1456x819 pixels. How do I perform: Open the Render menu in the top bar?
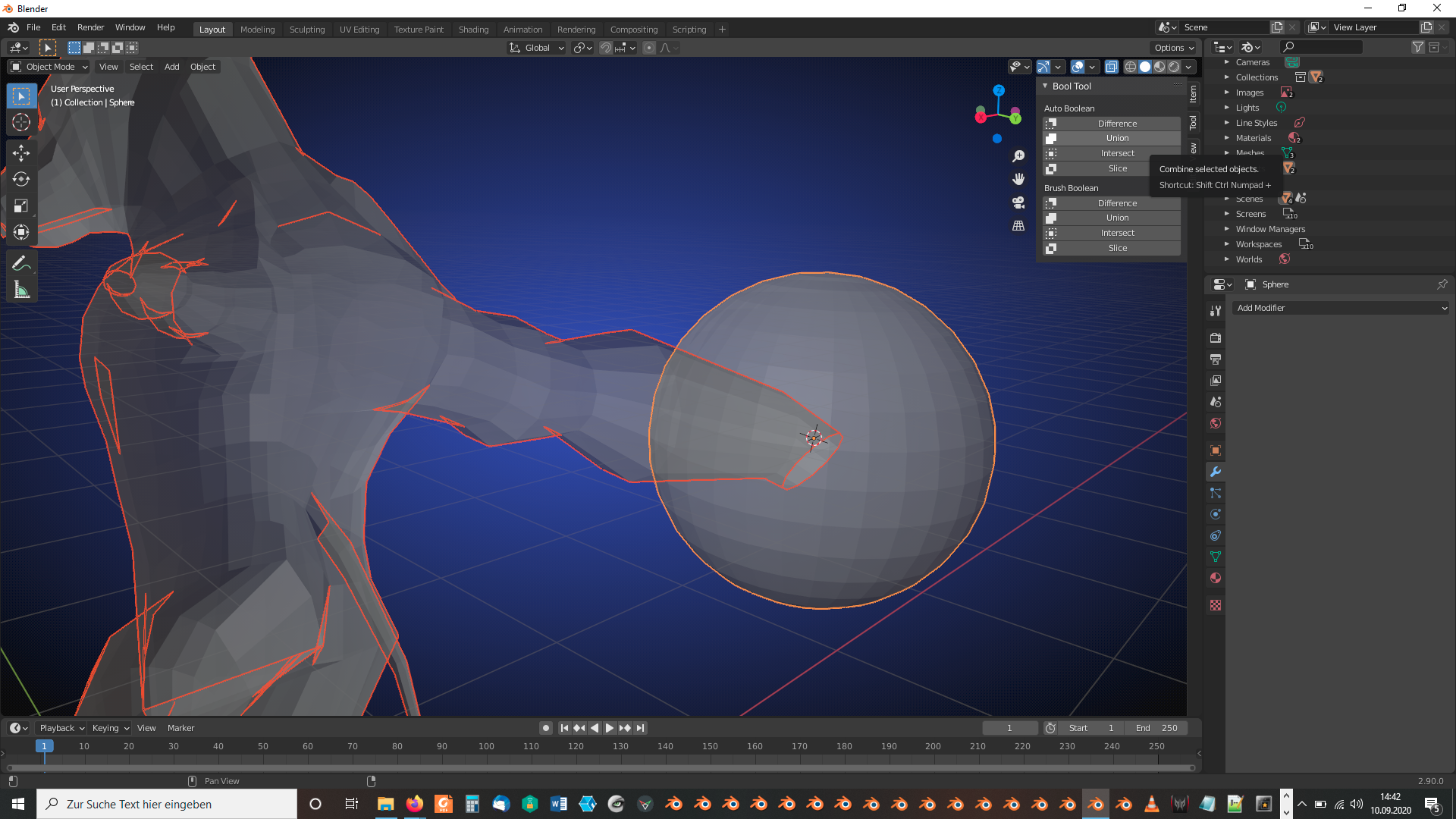pyautogui.click(x=90, y=27)
